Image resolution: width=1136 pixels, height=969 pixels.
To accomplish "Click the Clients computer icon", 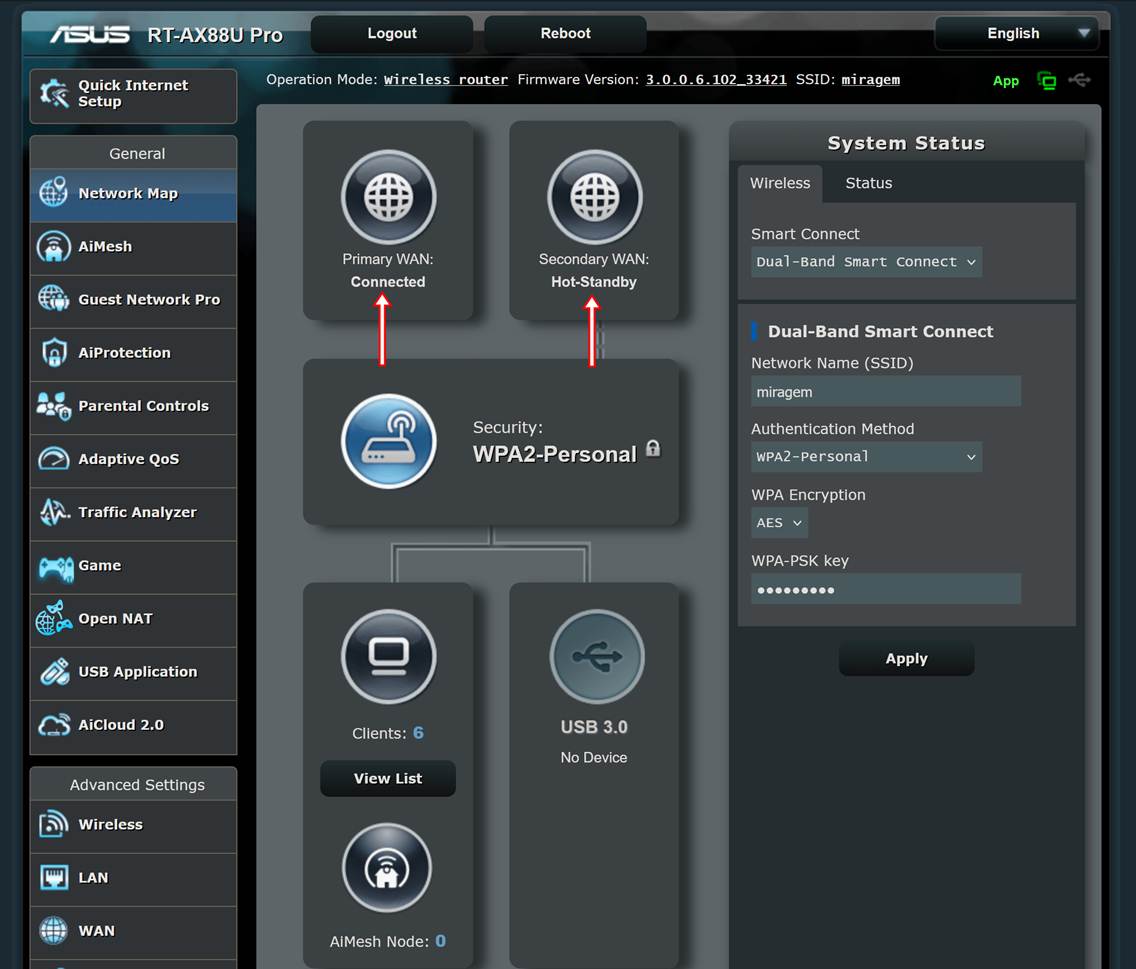I will 388,657.
